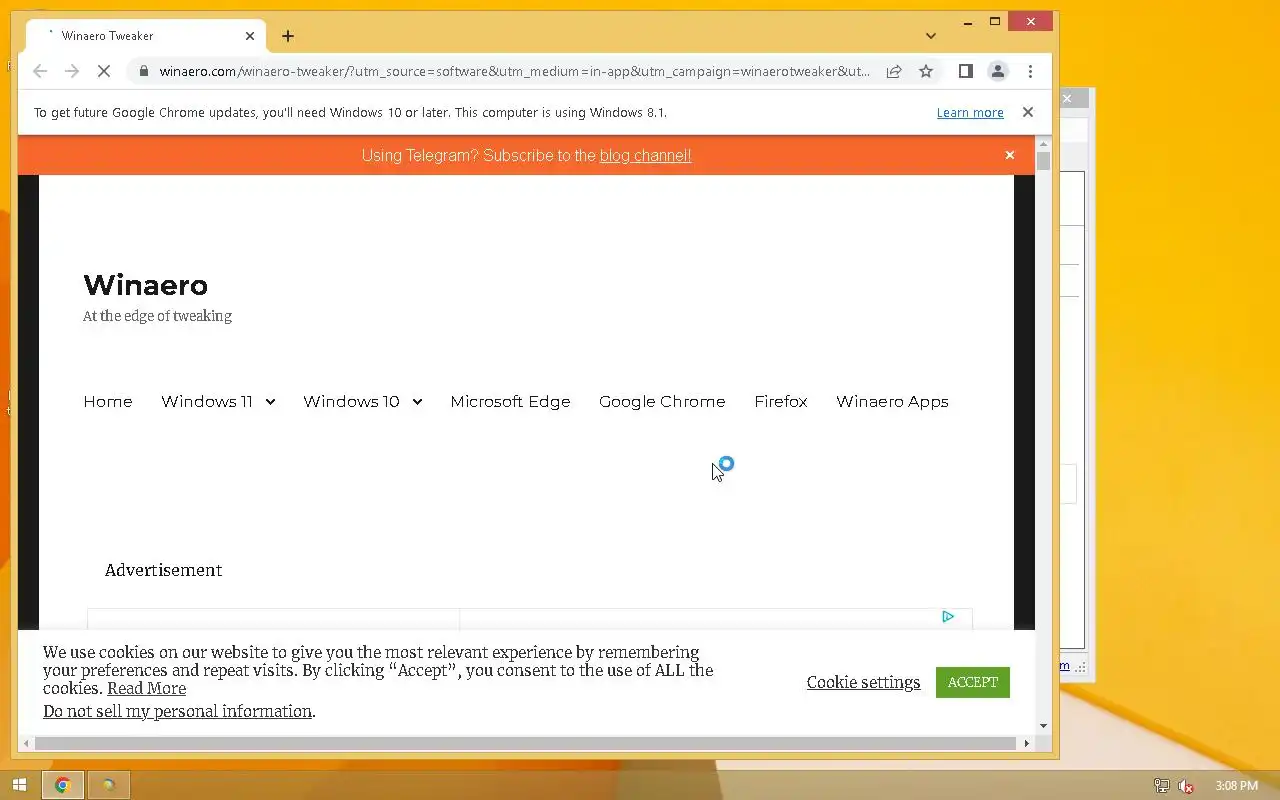This screenshot has height=800, width=1280.
Task: Open Chrome three-dot menu
Action: point(1030,71)
